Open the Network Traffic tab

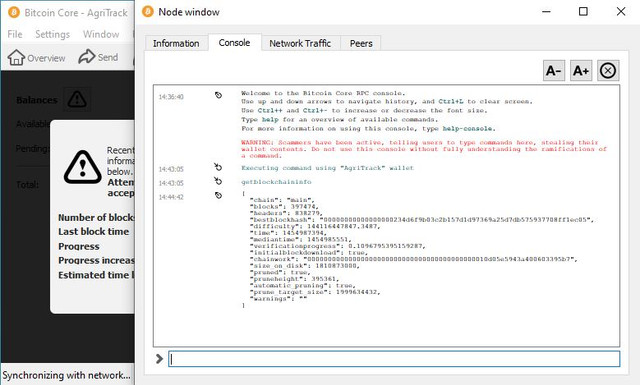point(300,43)
